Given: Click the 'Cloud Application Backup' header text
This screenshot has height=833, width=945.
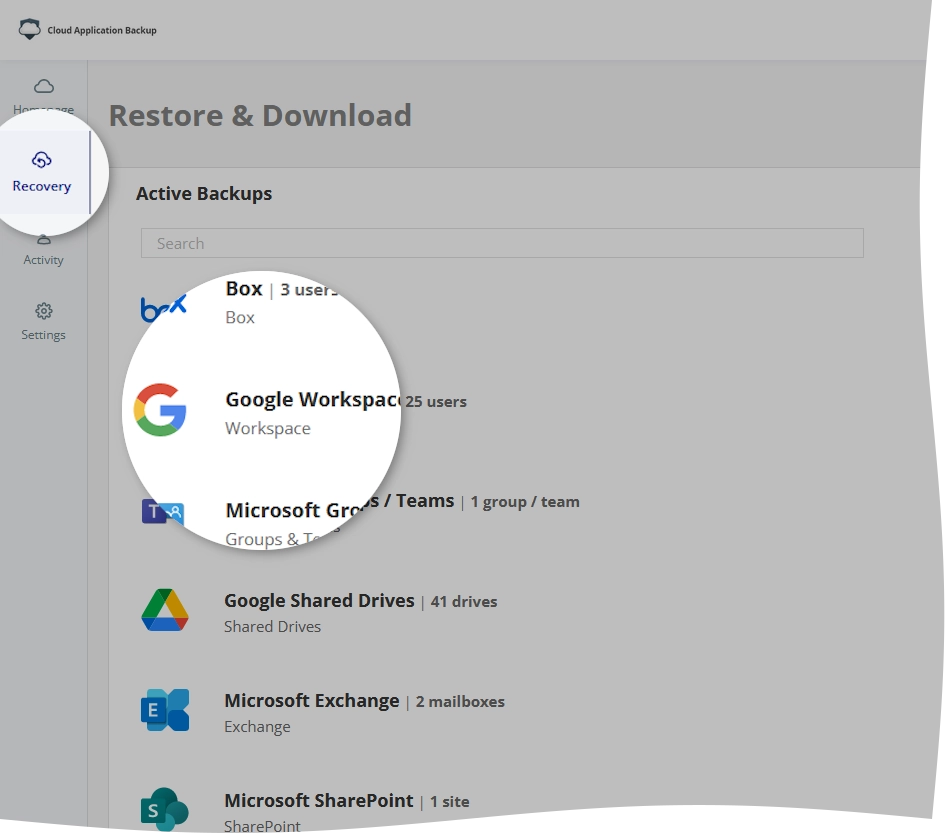Looking at the screenshot, I should (102, 30).
